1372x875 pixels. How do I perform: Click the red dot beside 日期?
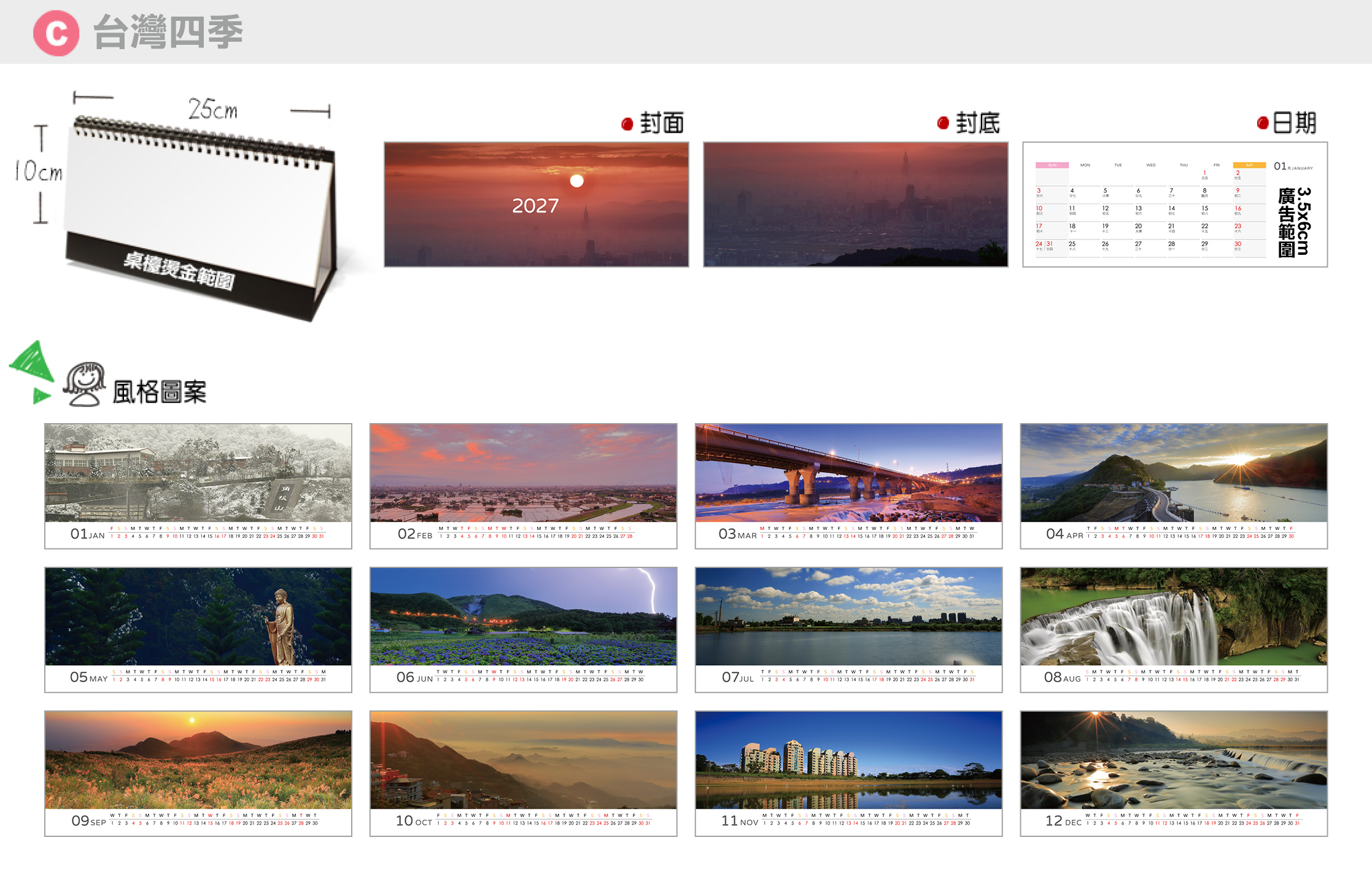(1262, 123)
